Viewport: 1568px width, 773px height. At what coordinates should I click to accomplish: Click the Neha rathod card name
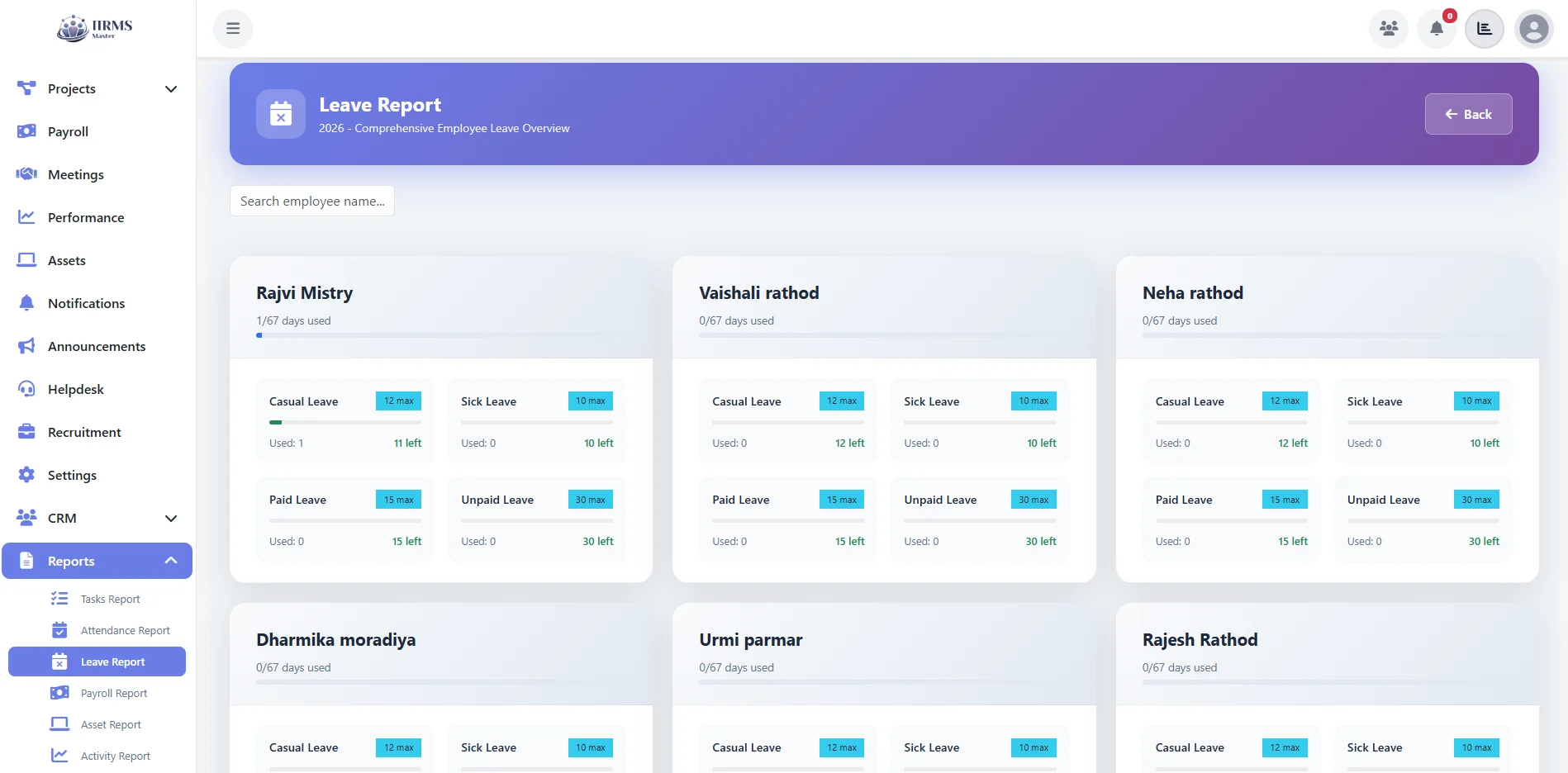pyautogui.click(x=1192, y=293)
